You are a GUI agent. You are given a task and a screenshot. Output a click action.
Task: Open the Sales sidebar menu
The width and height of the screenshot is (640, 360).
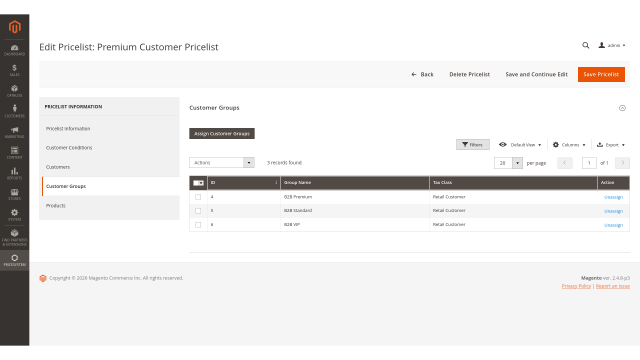15,71
